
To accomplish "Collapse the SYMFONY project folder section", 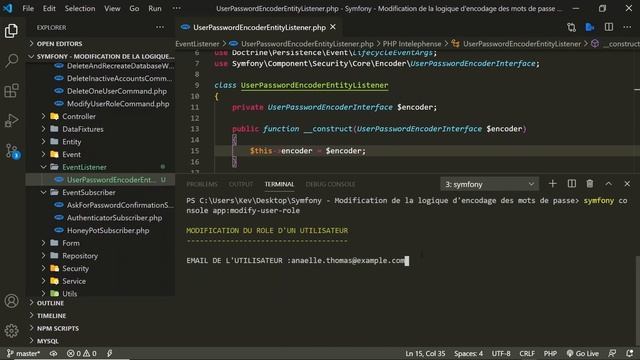I will tap(101, 56).
